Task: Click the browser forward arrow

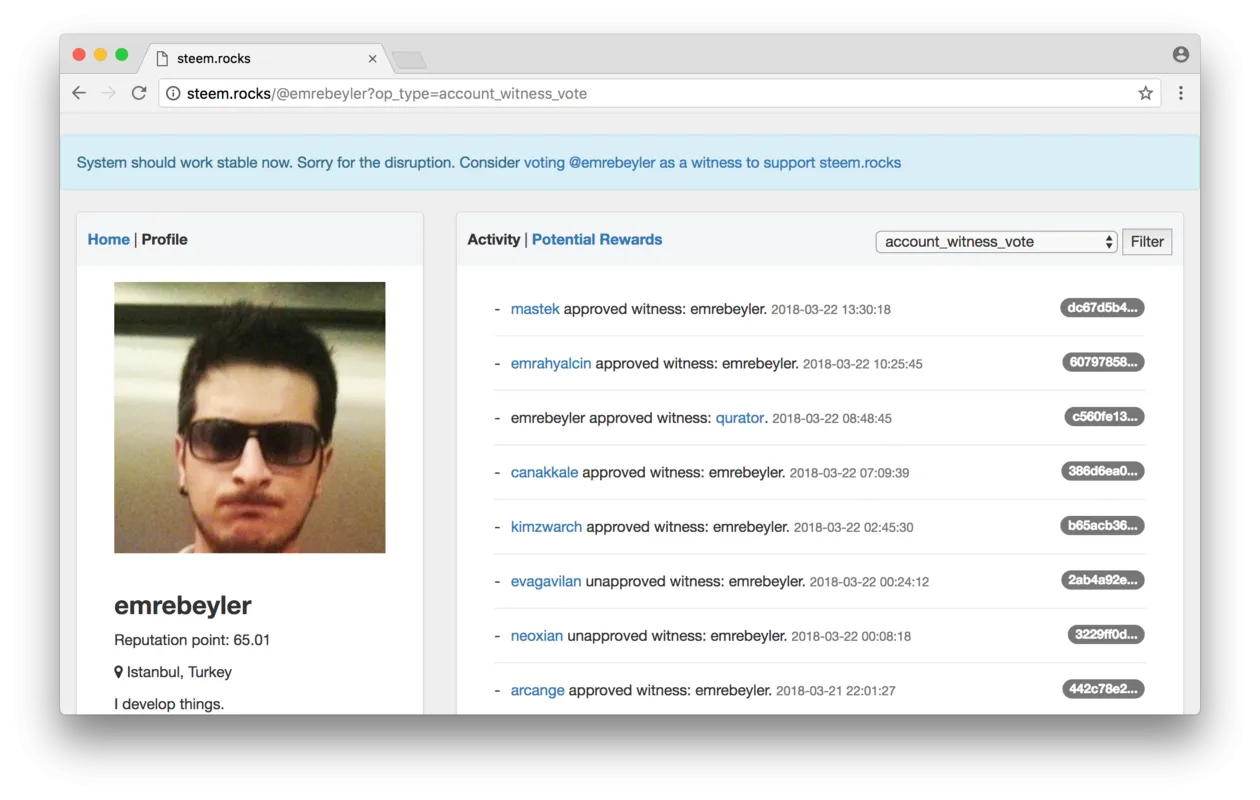Action: click(109, 93)
